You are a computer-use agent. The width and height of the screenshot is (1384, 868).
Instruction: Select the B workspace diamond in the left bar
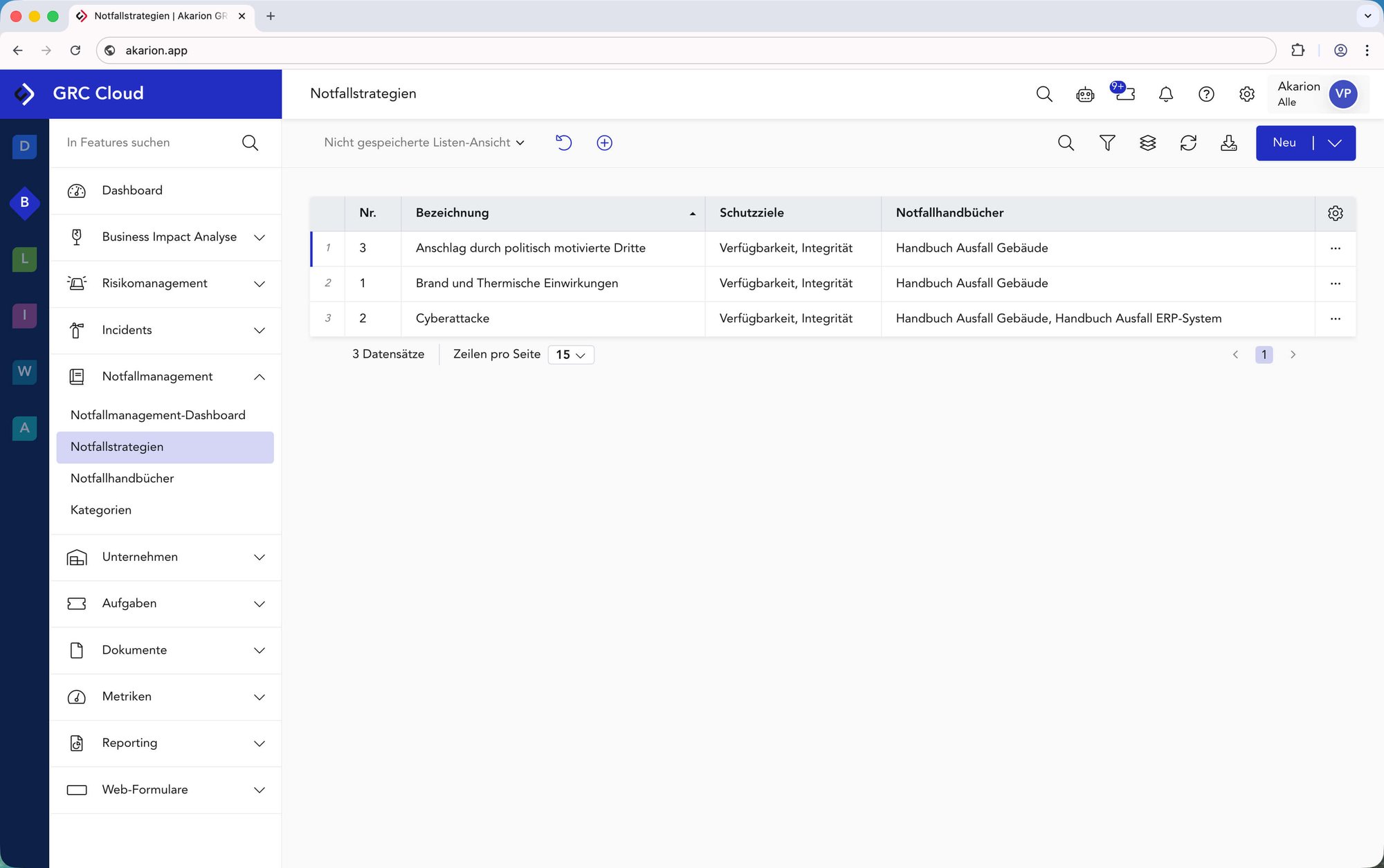click(24, 203)
